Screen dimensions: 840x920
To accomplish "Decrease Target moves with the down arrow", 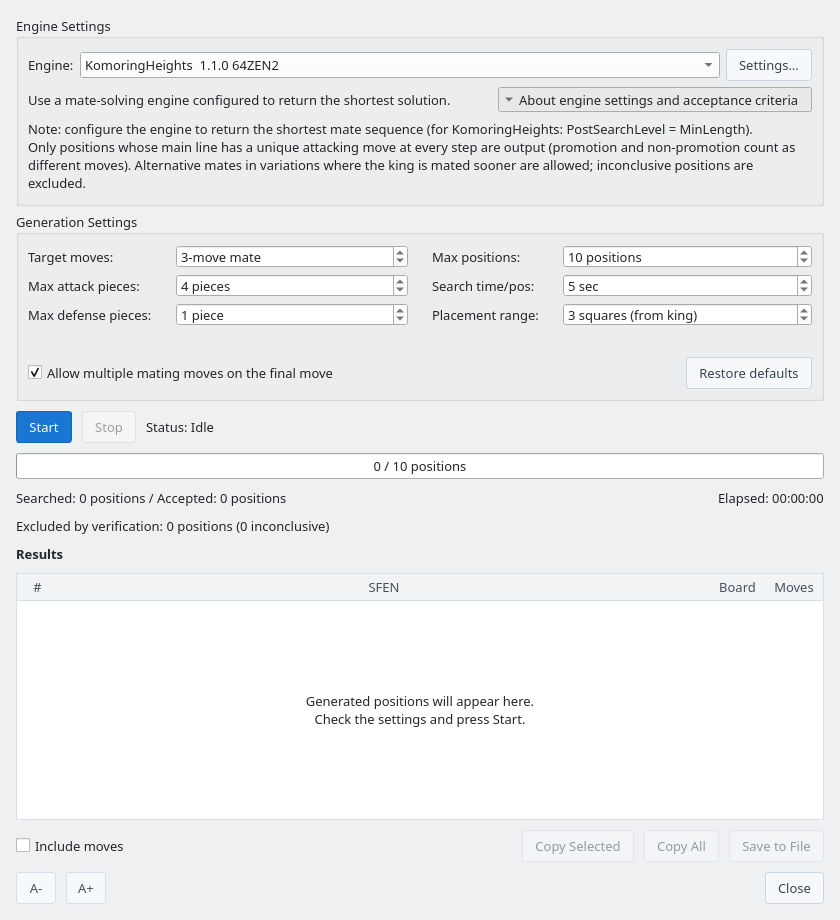I will coord(400,261).
